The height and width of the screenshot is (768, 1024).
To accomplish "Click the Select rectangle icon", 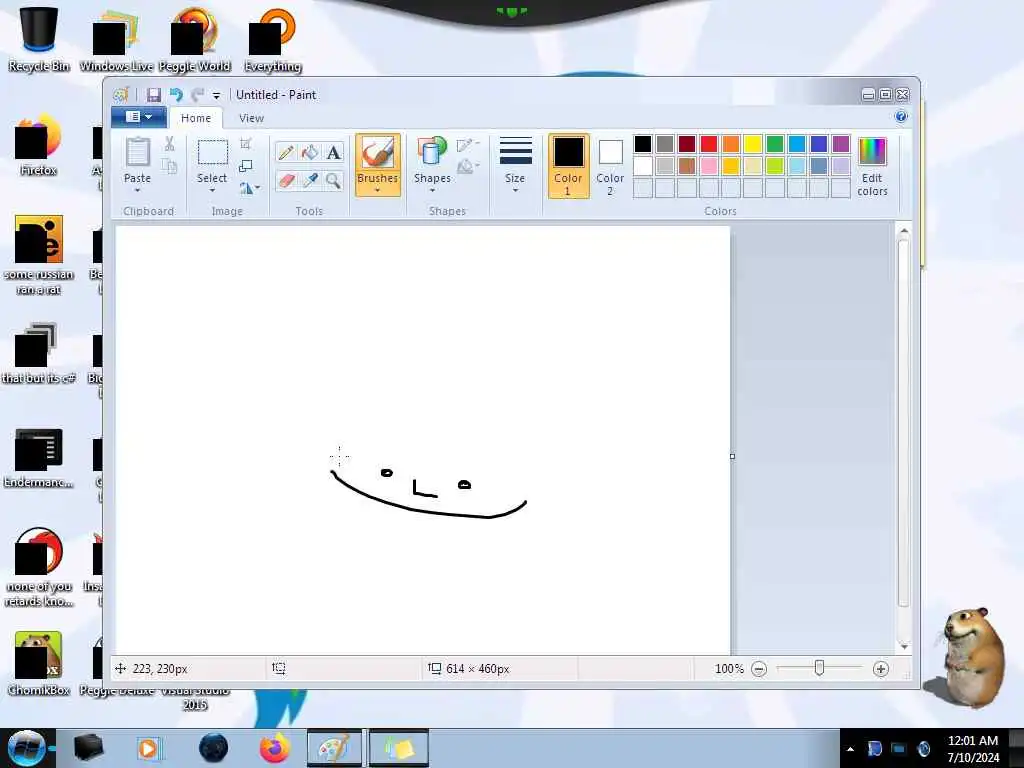I will [x=212, y=153].
